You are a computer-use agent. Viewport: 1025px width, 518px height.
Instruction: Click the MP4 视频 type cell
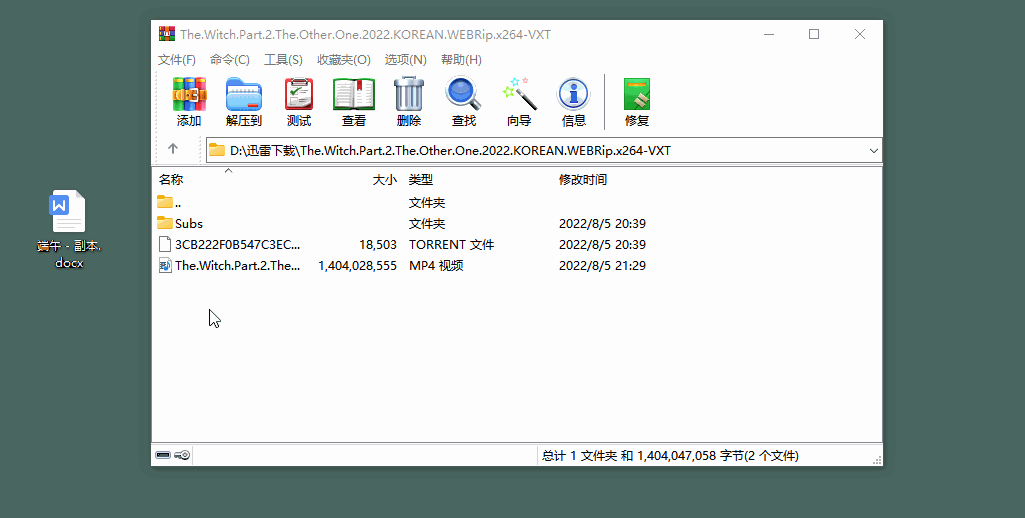pyautogui.click(x=436, y=266)
